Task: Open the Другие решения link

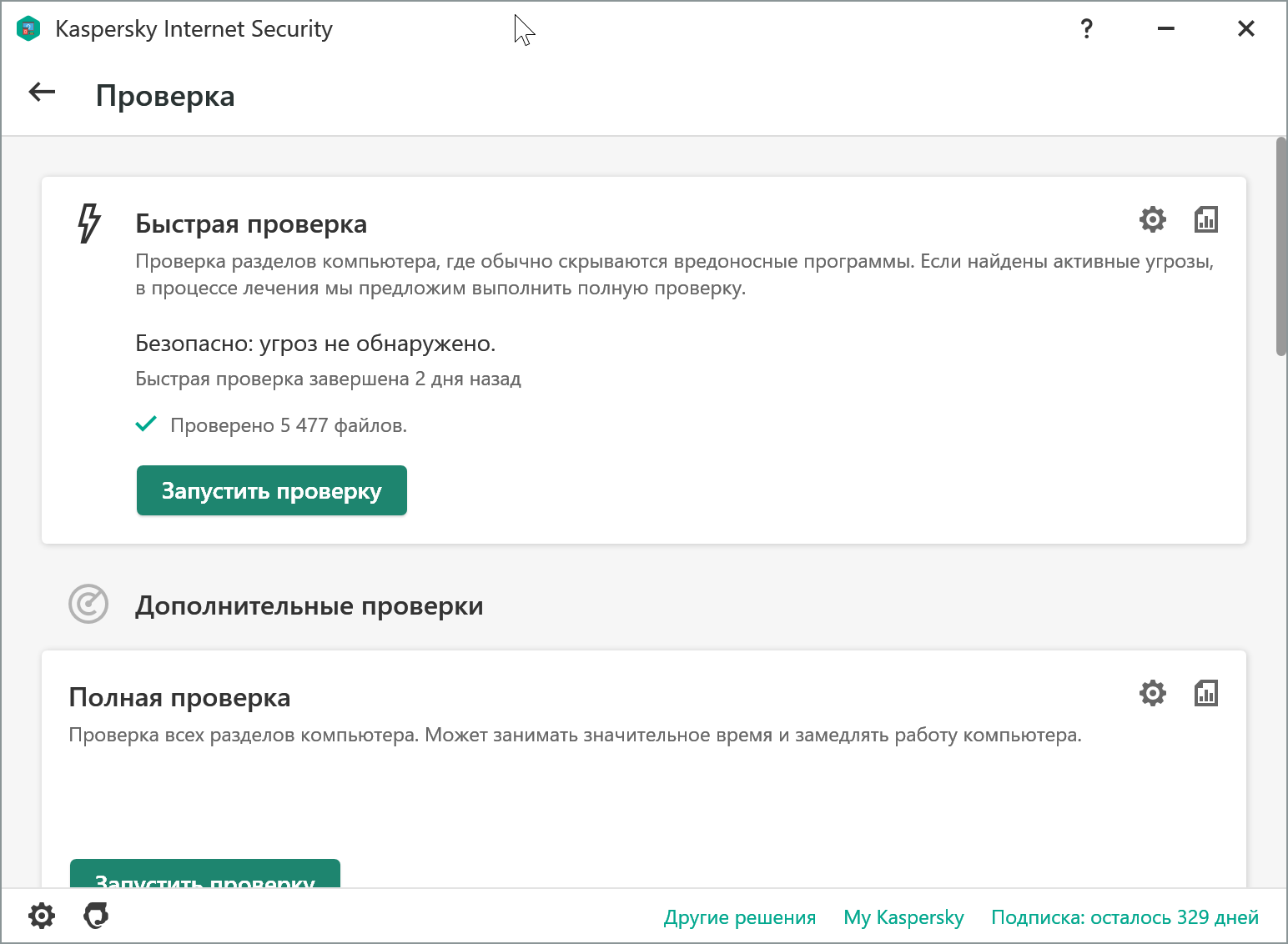Action: pos(740,917)
